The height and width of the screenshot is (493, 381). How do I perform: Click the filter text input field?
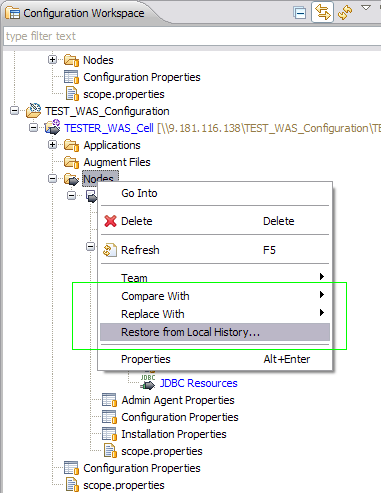coord(192,36)
